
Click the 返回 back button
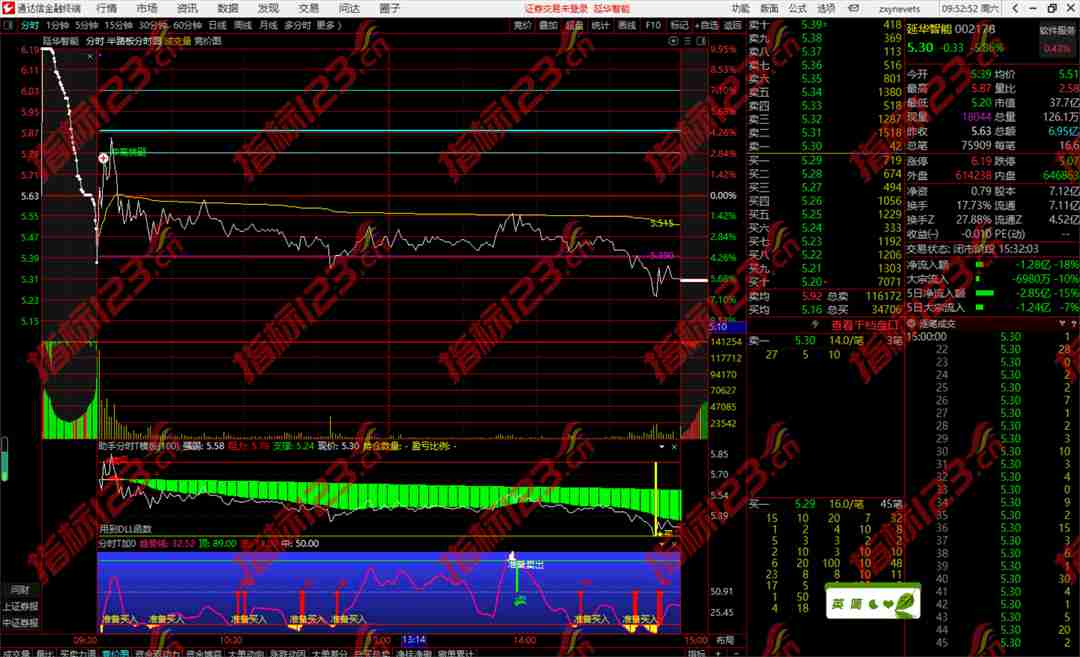pos(733,25)
